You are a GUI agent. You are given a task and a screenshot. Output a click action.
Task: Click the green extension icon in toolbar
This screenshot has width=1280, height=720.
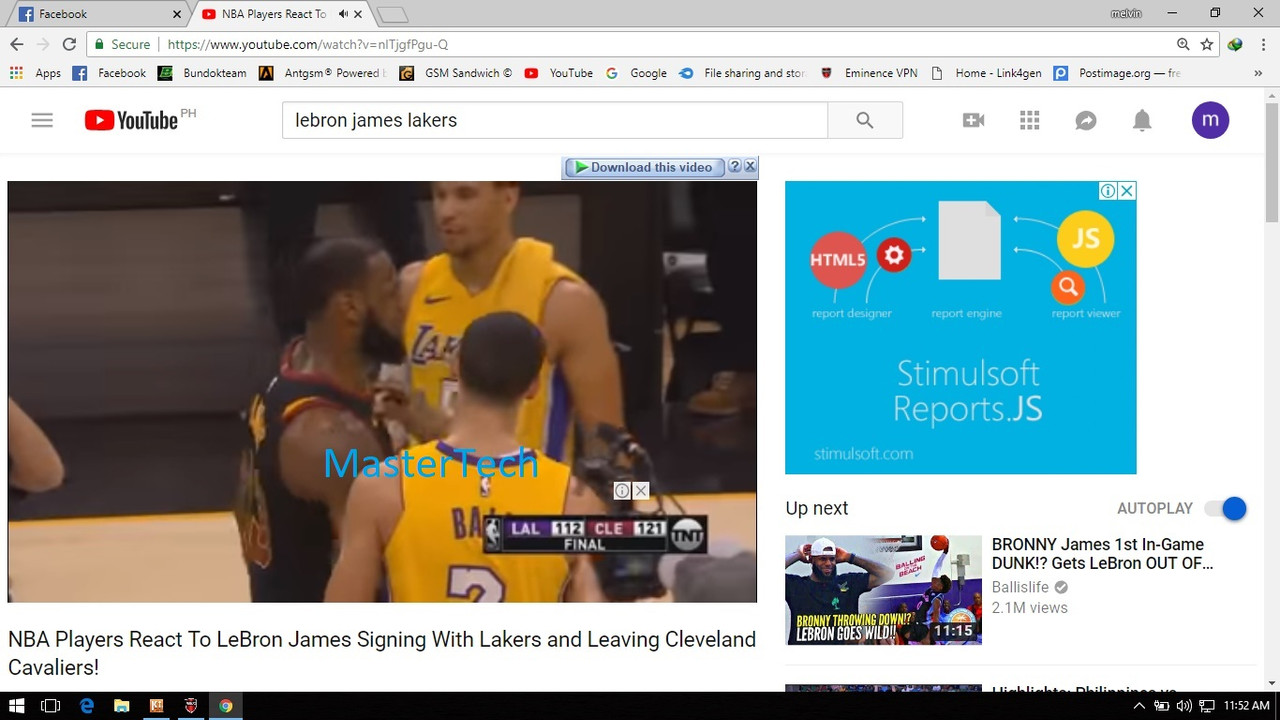pos(1235,44)
